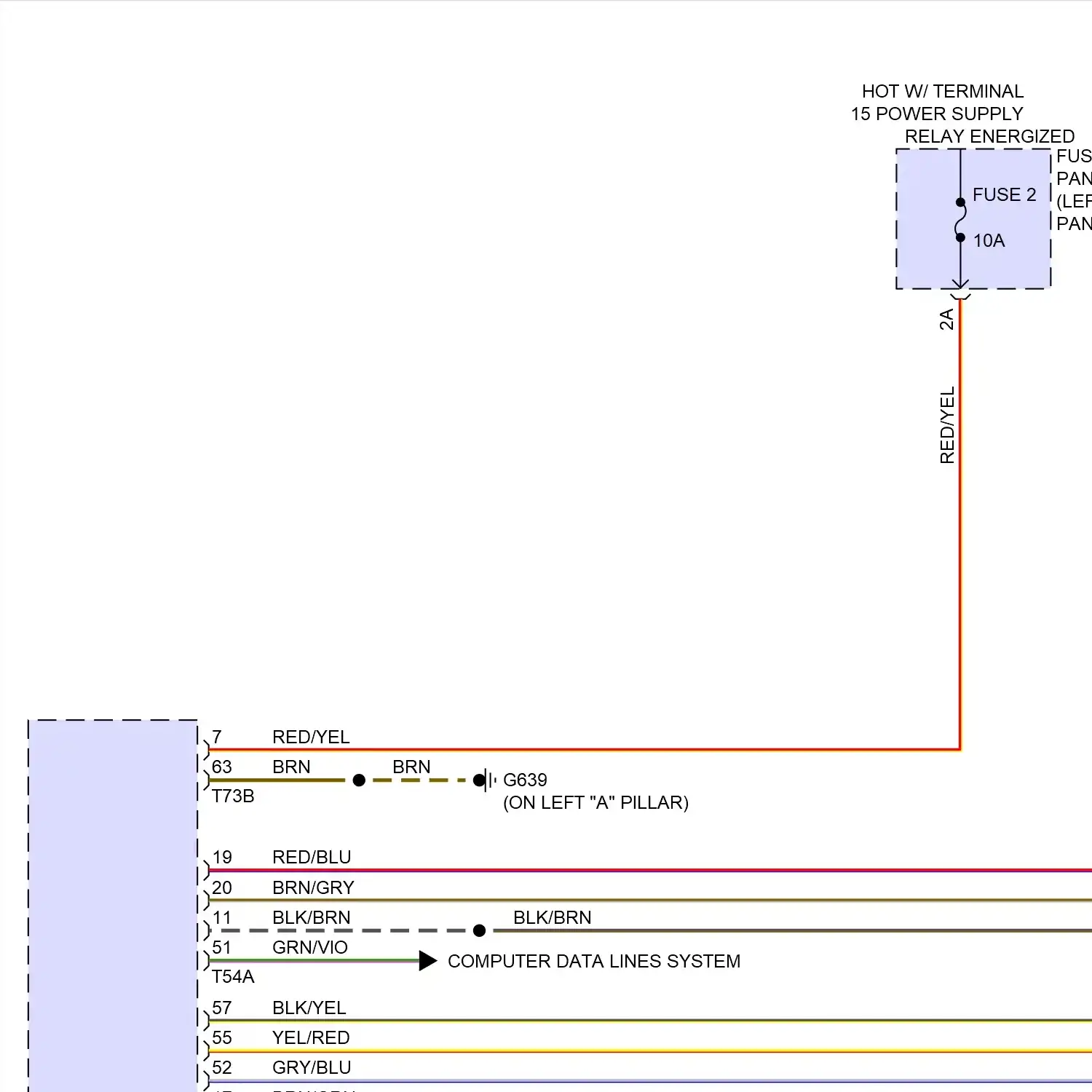Screen dimensions: 1092x1092
Task: Click the 15 POWER SUPPLY text
Action: 937,114
